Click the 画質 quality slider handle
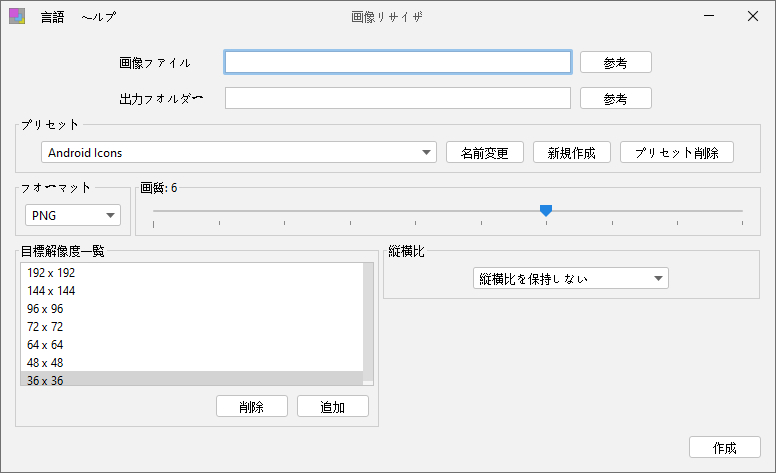This screenshot has height=473, width=776. [x=546, y=211]
